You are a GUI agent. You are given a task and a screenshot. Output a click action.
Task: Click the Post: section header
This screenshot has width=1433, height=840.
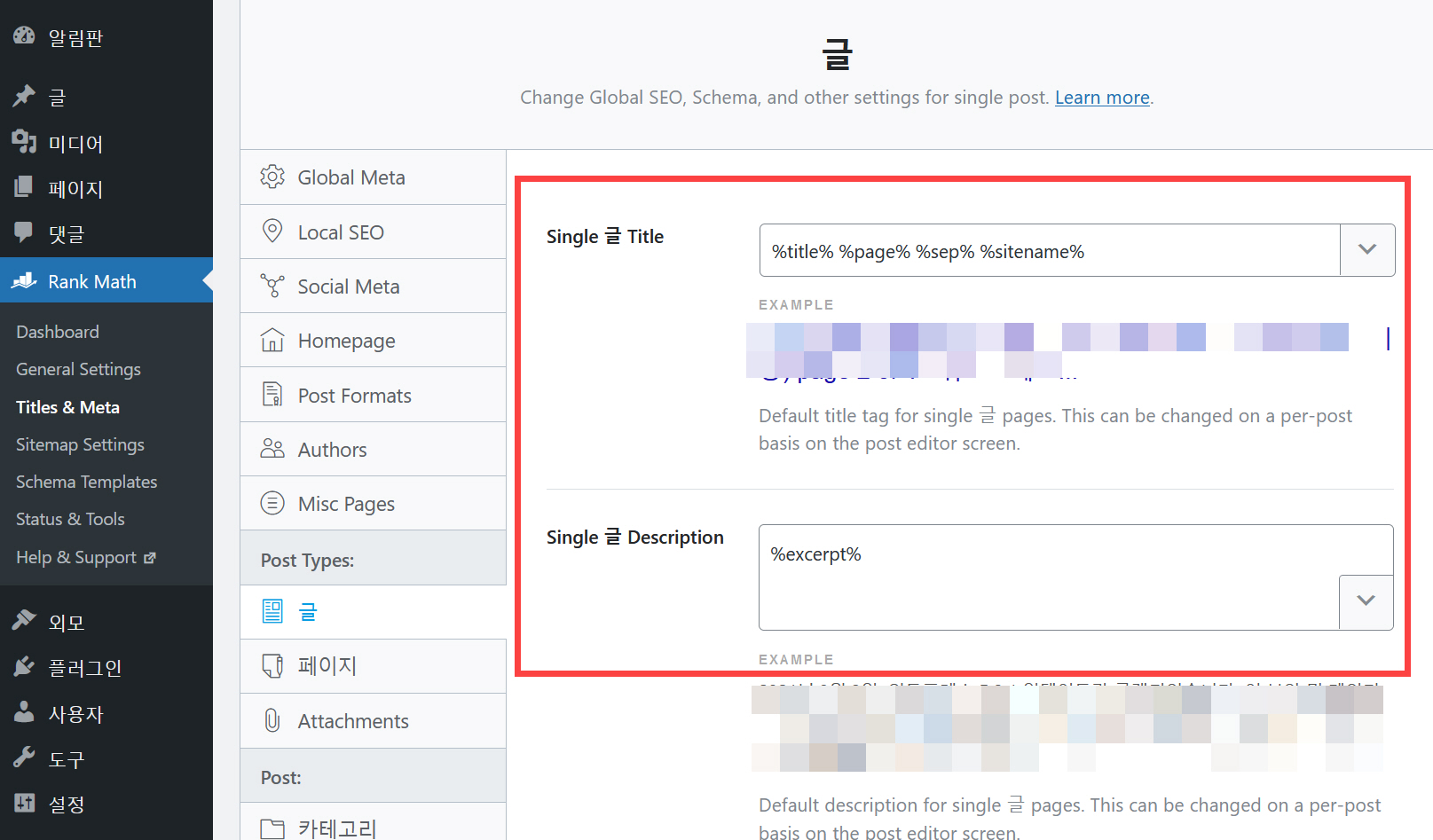pos(373,775)
